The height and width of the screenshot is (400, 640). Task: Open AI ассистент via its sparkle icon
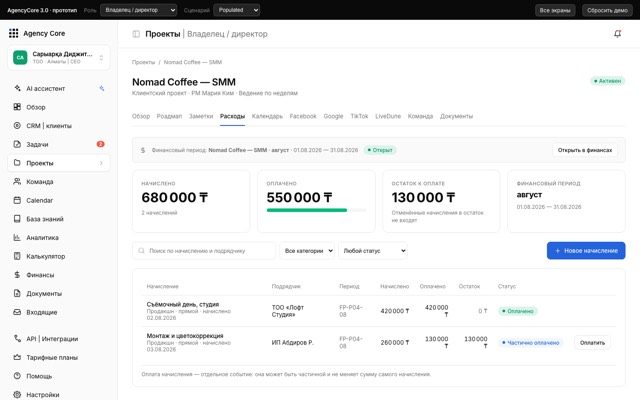(x=17, y=88)
